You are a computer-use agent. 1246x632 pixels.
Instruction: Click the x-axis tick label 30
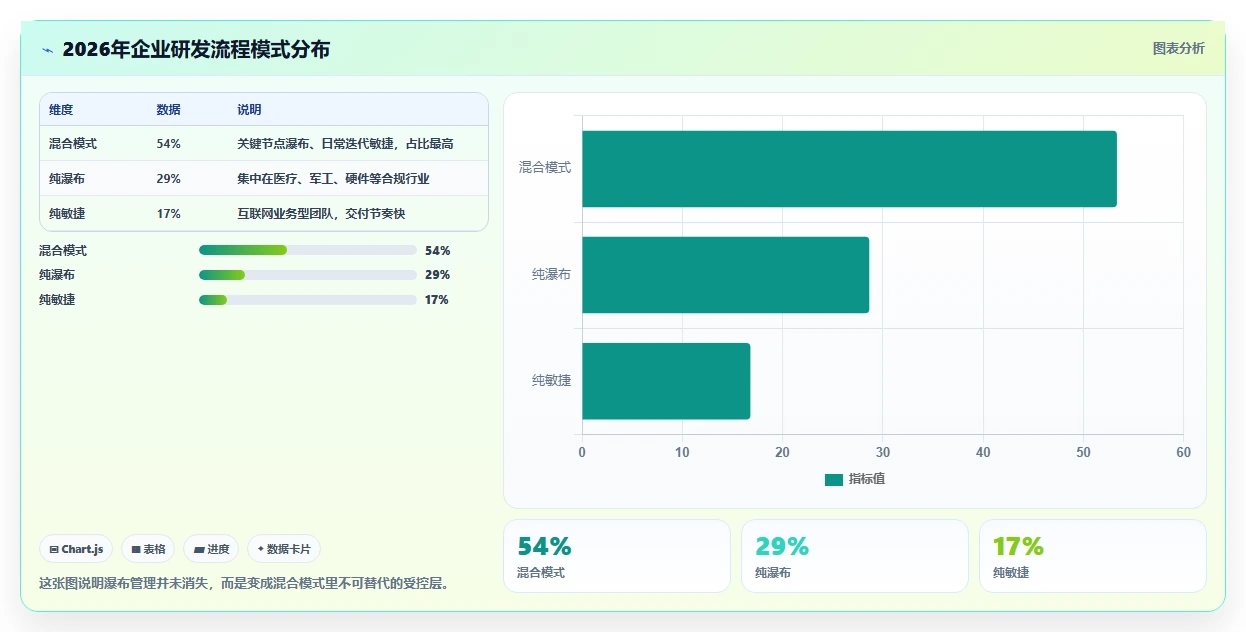point(883,452)
